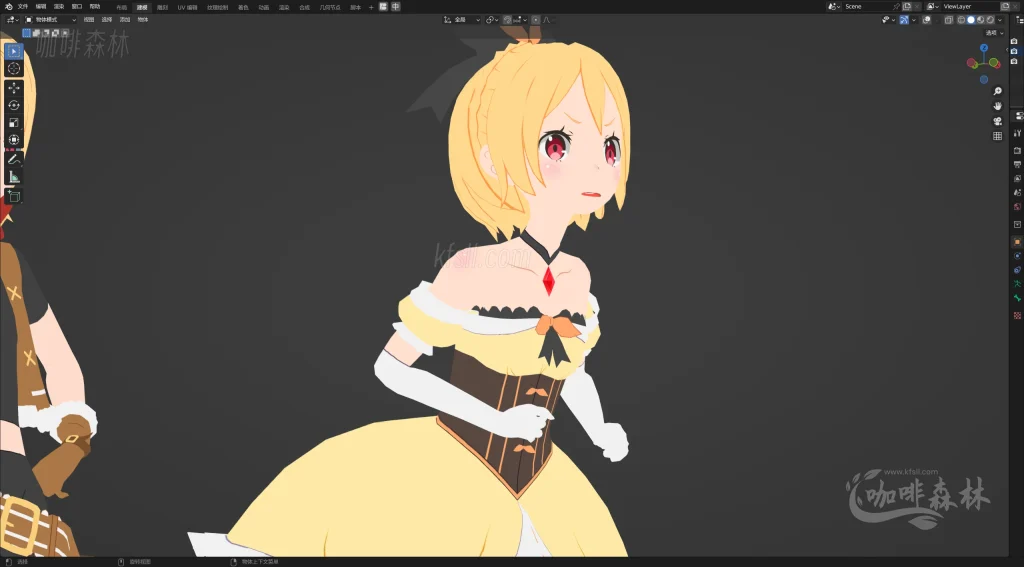Select the Transform tool
This screenshot has width=1024, height=567.
(14, 140)
